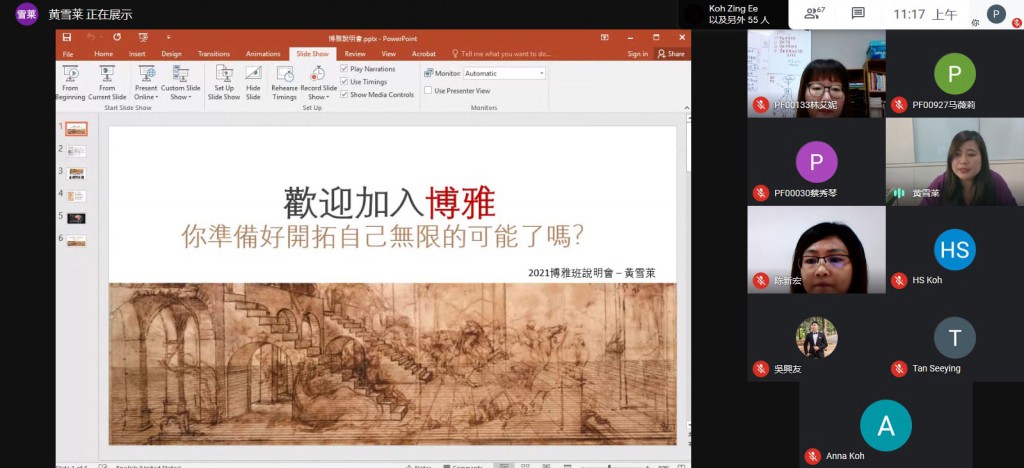The height and width of the screenshot is (468, 1024).
Task: Select 陈新宏 video tile
Action: click(816, 249)
